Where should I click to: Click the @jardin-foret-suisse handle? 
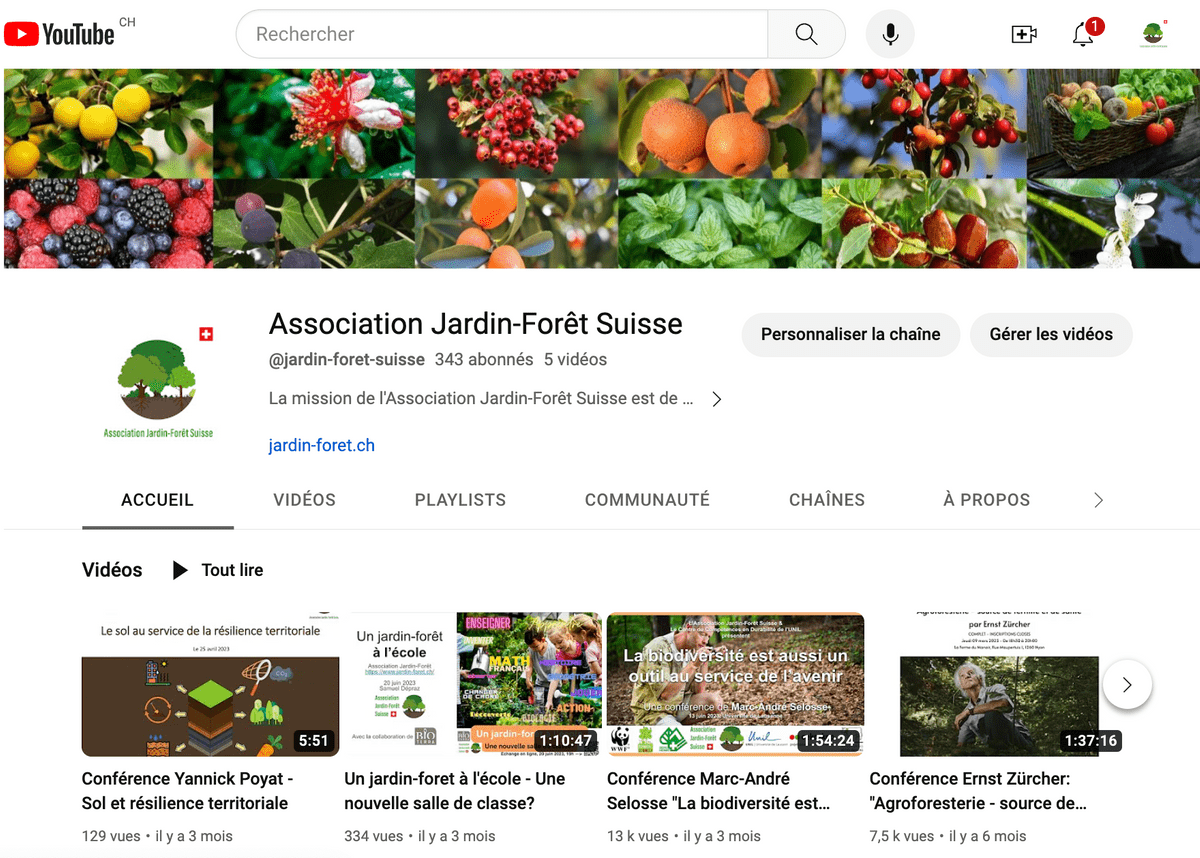[347, 360]
